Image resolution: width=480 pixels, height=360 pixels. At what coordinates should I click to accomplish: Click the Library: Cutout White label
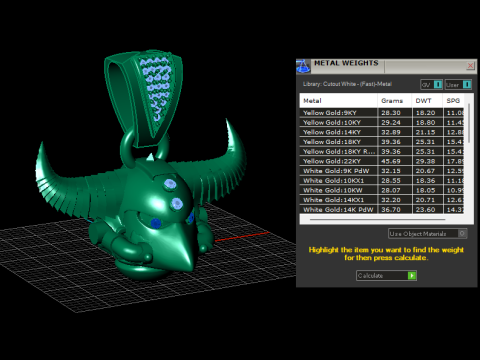tap(347, 84)
